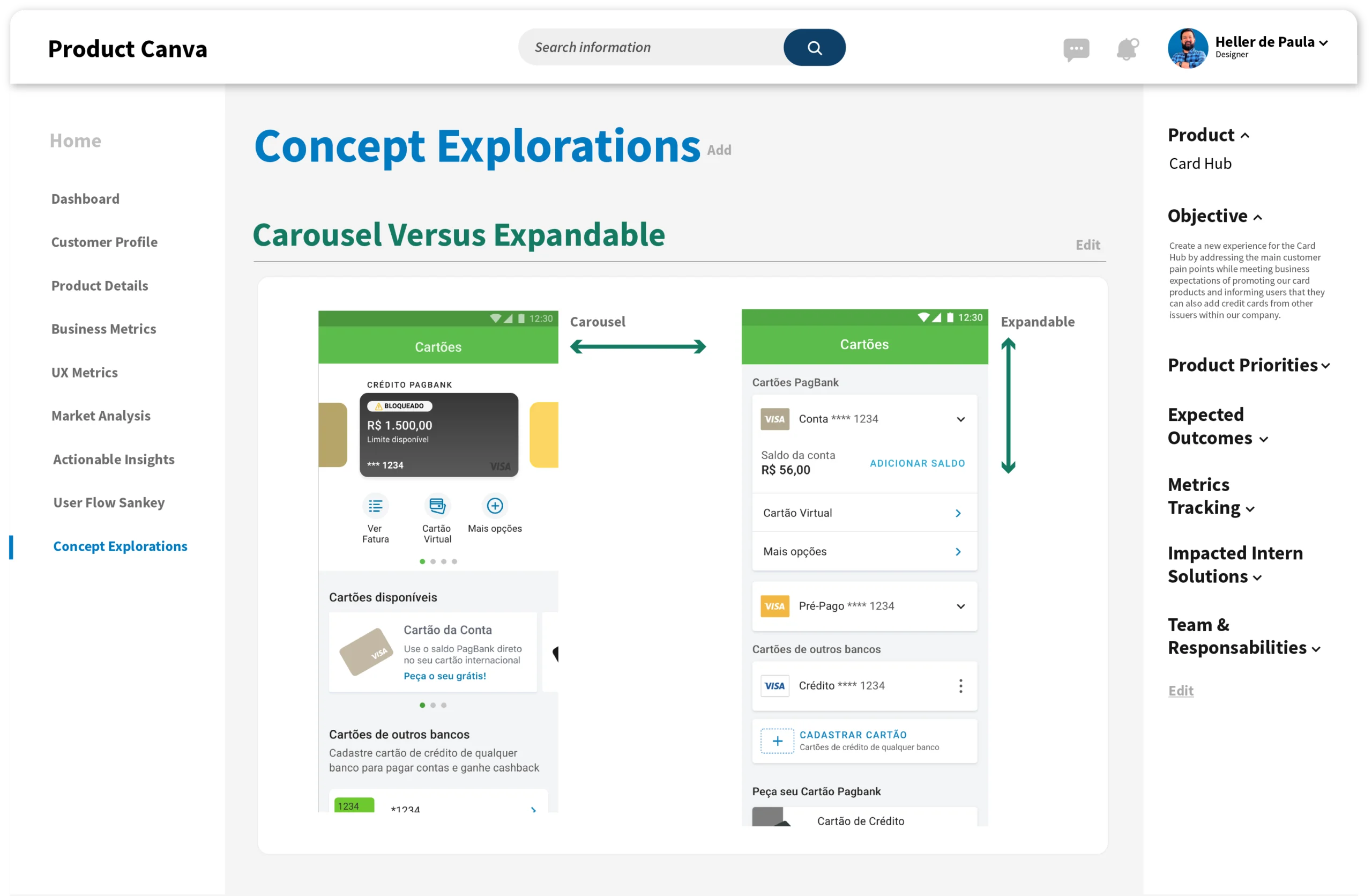Click the Cartão Virtual card icon
The height and width of the screenshot is (896, 1372).
[x=437, y=506]
